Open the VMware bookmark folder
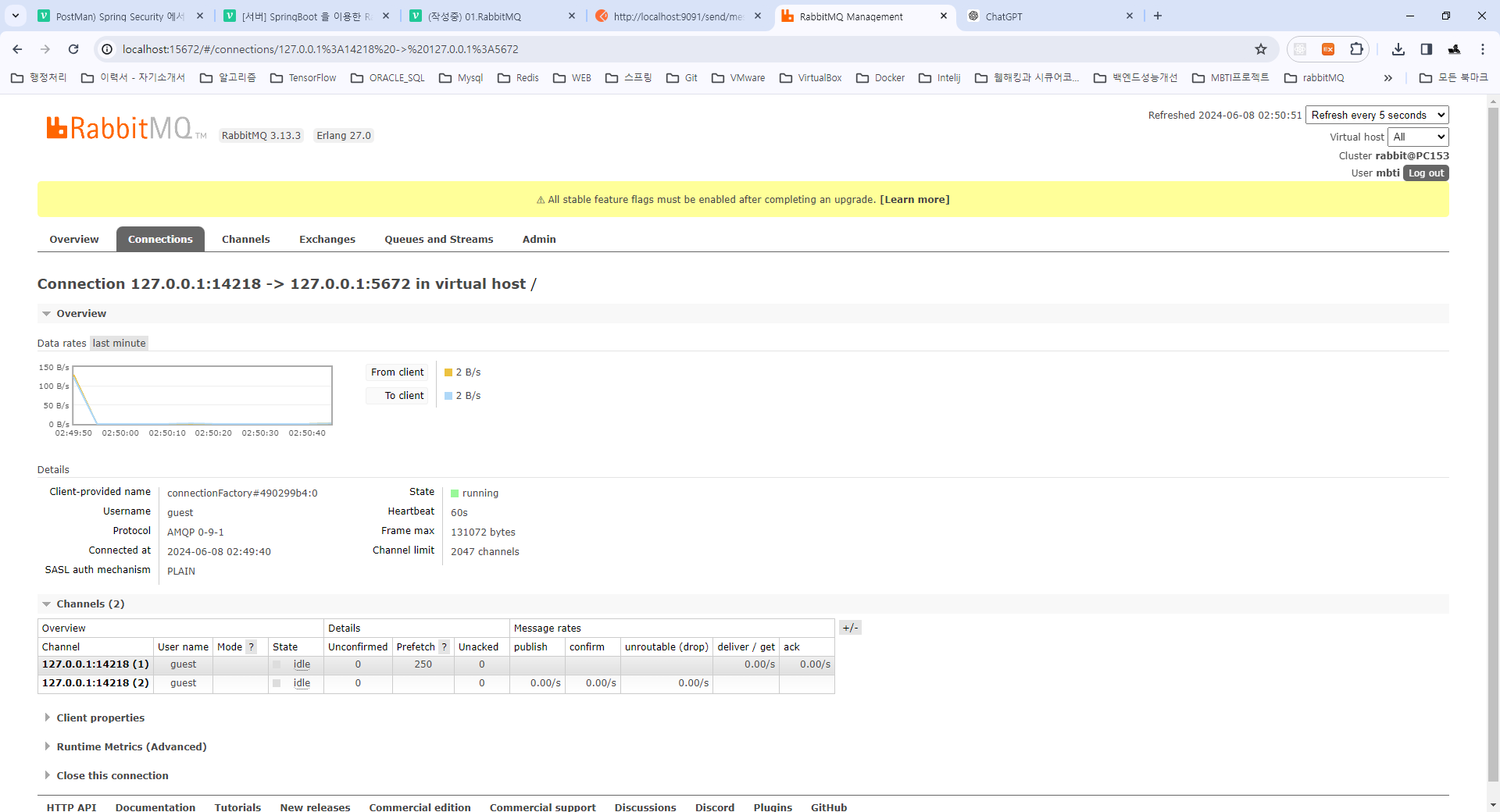The width and height of the screenshot is (1500, 812). (x=738, y=78)
